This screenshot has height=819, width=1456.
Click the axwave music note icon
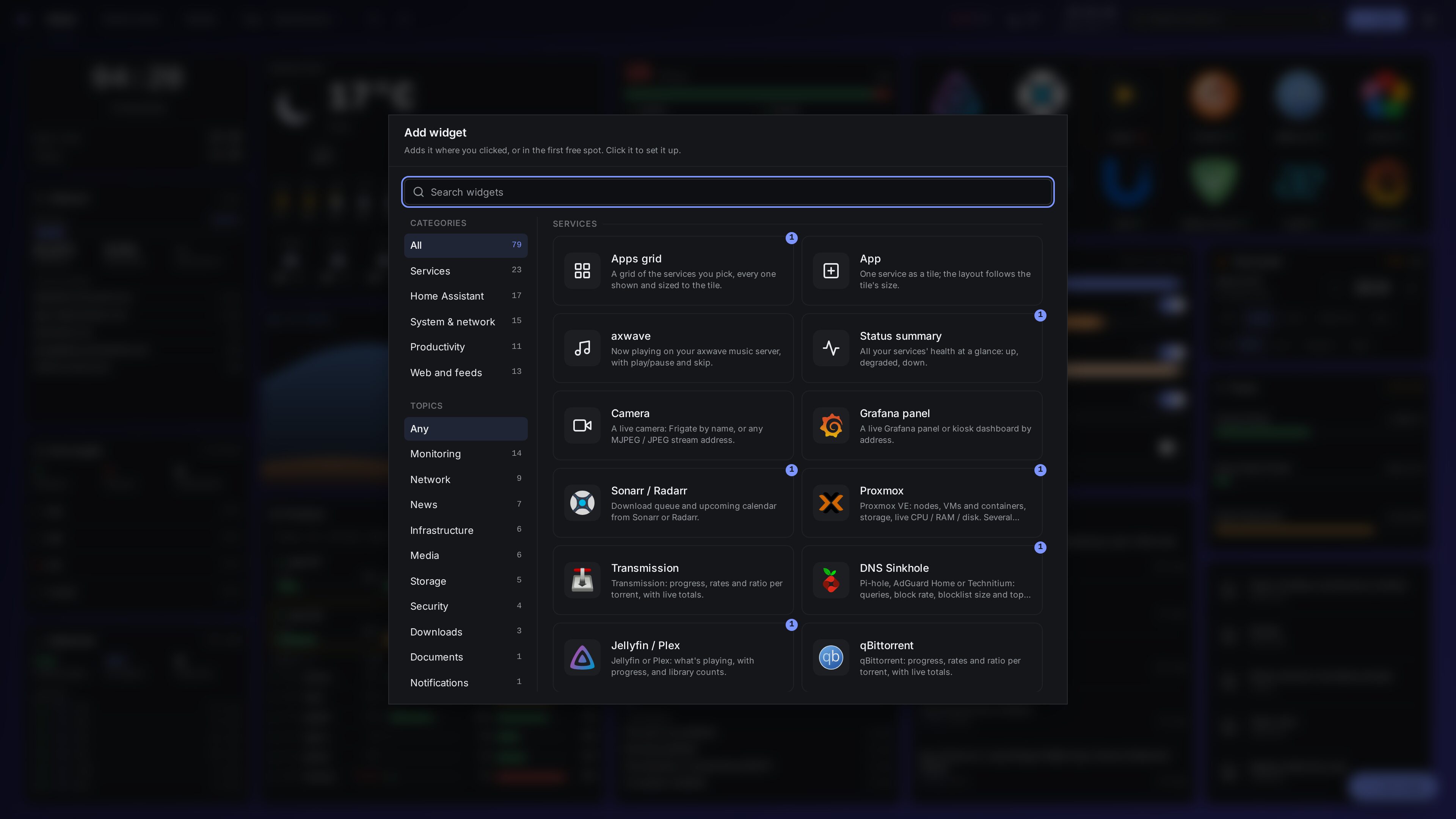point(582,348)
